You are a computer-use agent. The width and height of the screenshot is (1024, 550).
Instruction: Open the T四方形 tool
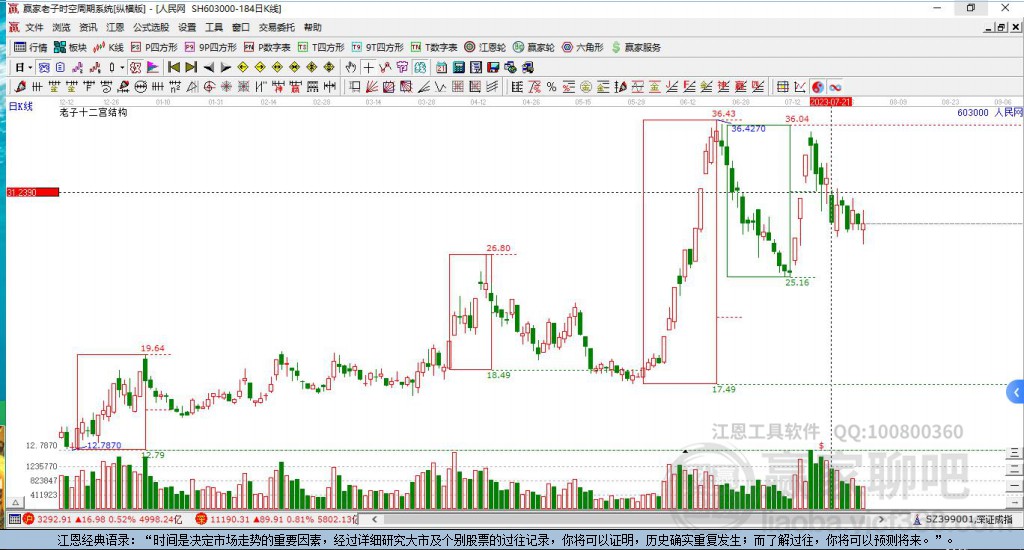pos(321,47)
